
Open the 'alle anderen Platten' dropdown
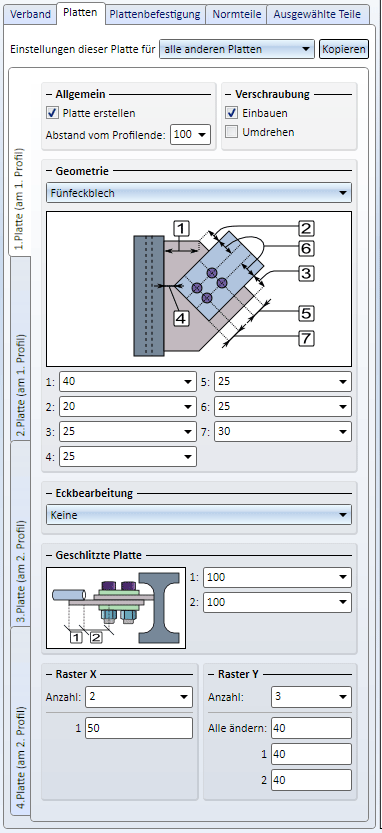237,49
